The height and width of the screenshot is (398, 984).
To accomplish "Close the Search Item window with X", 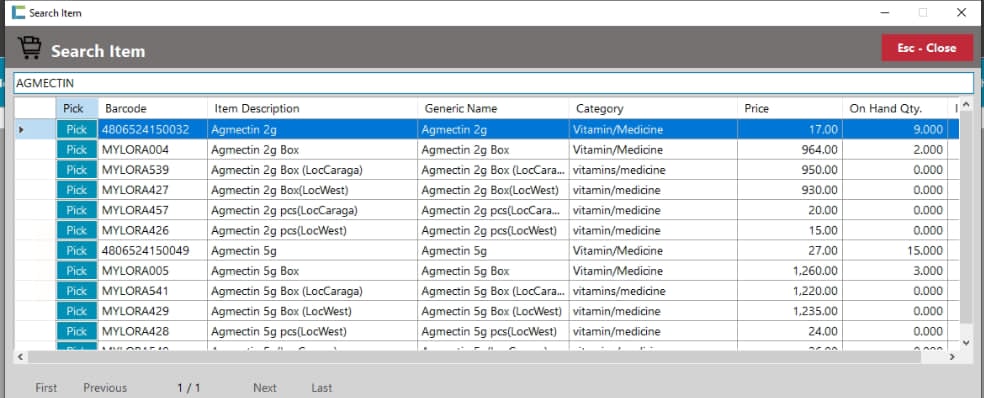I will pos(961,12).
